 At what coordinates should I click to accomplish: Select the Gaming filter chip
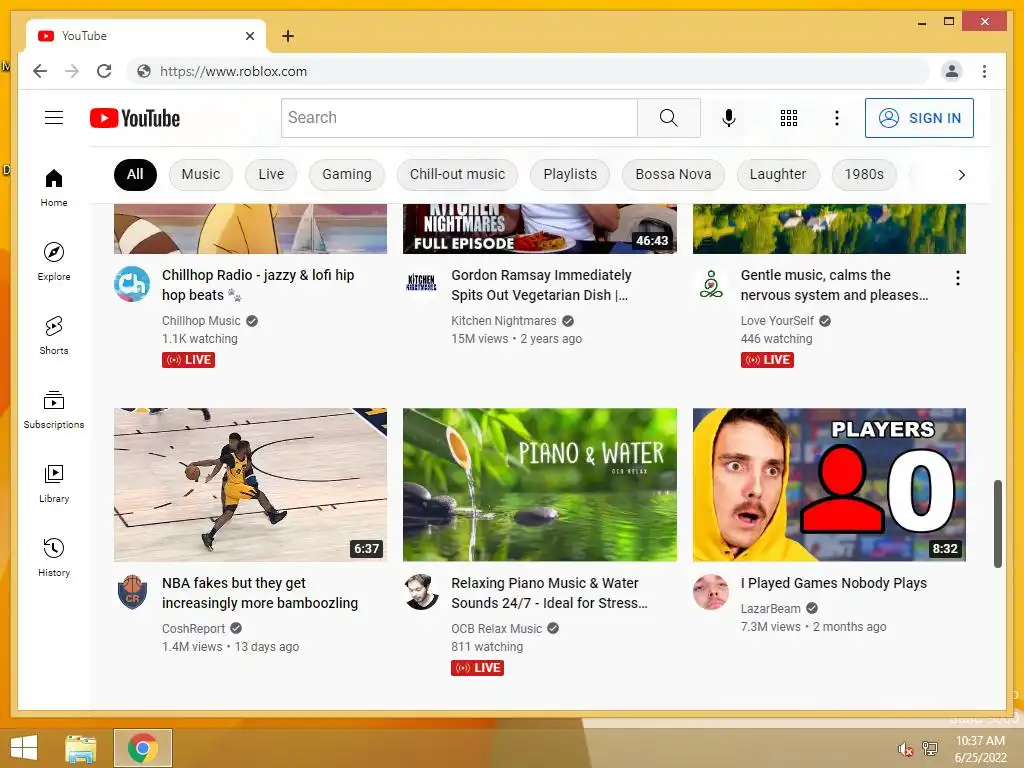coord(347,174)
